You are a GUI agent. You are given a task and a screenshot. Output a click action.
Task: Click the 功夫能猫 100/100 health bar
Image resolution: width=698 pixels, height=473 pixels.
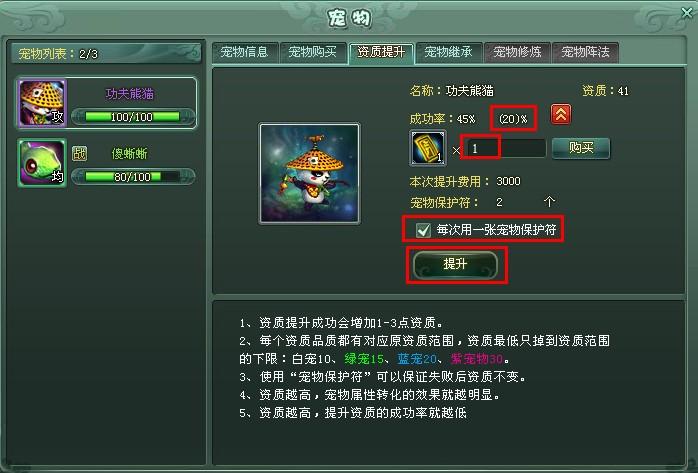(133, 117)
